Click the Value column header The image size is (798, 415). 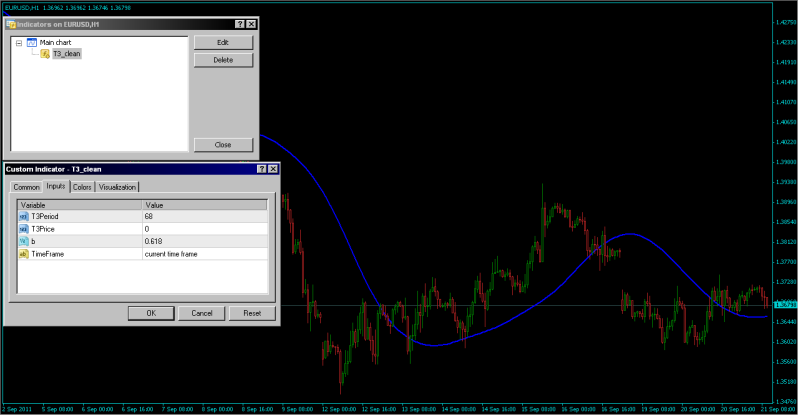205,205
